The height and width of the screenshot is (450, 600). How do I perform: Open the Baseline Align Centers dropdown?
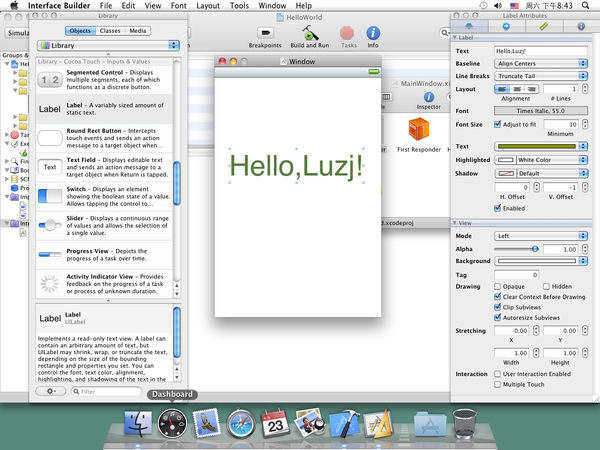point(541,63)
